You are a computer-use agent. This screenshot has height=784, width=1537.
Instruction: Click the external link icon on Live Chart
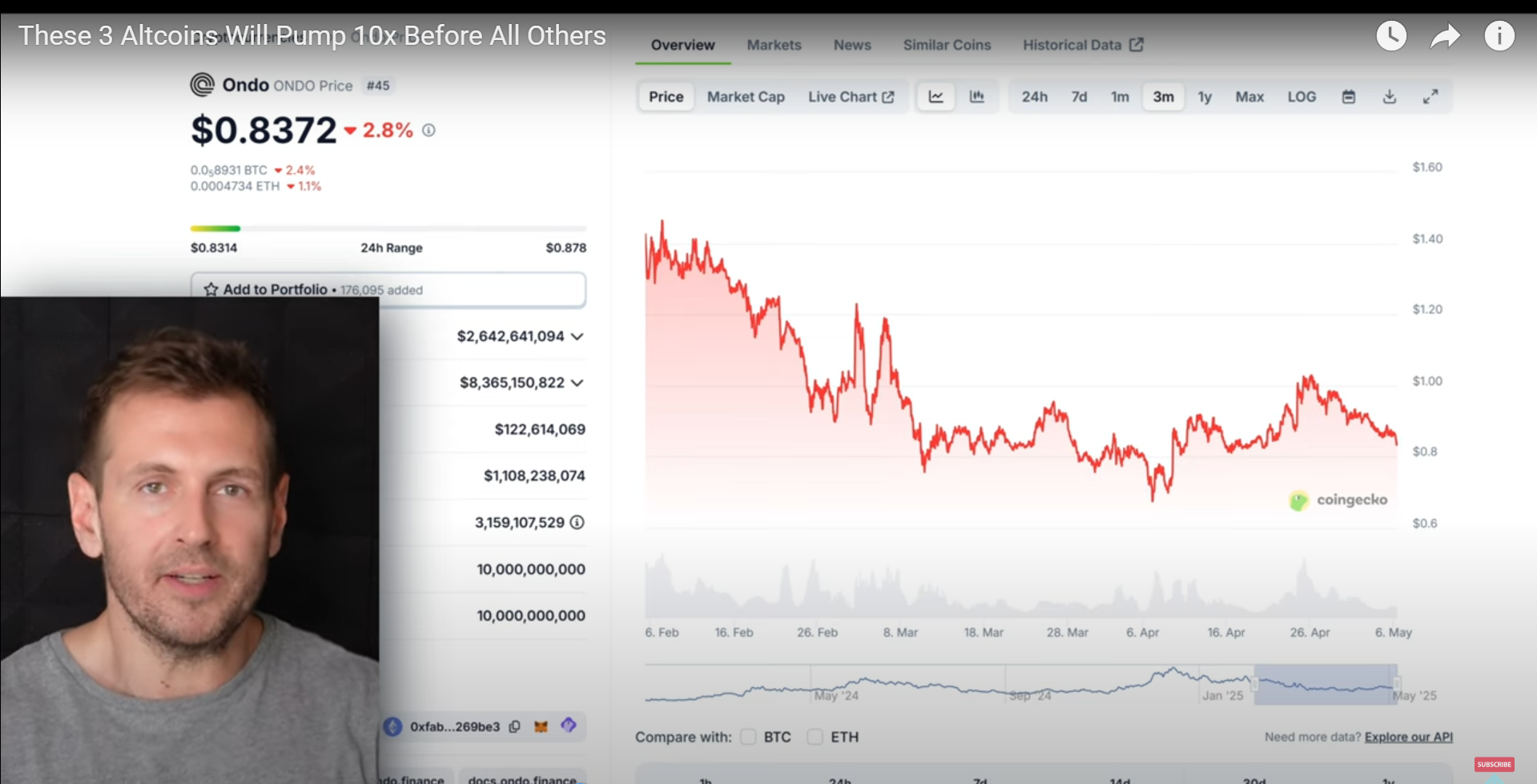coord(888,97)
